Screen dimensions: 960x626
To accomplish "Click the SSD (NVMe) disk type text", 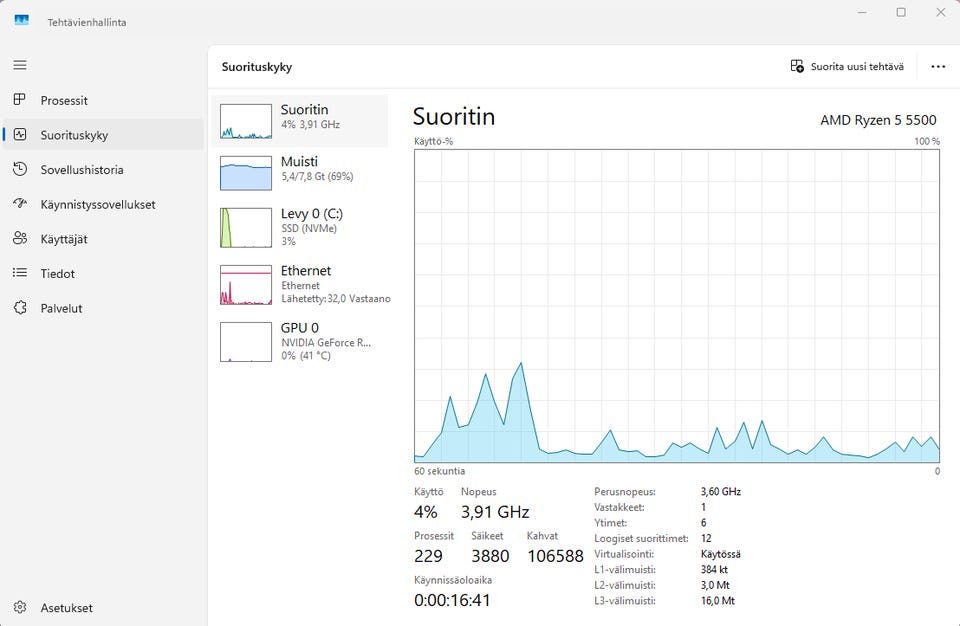I will click(309, 228).
